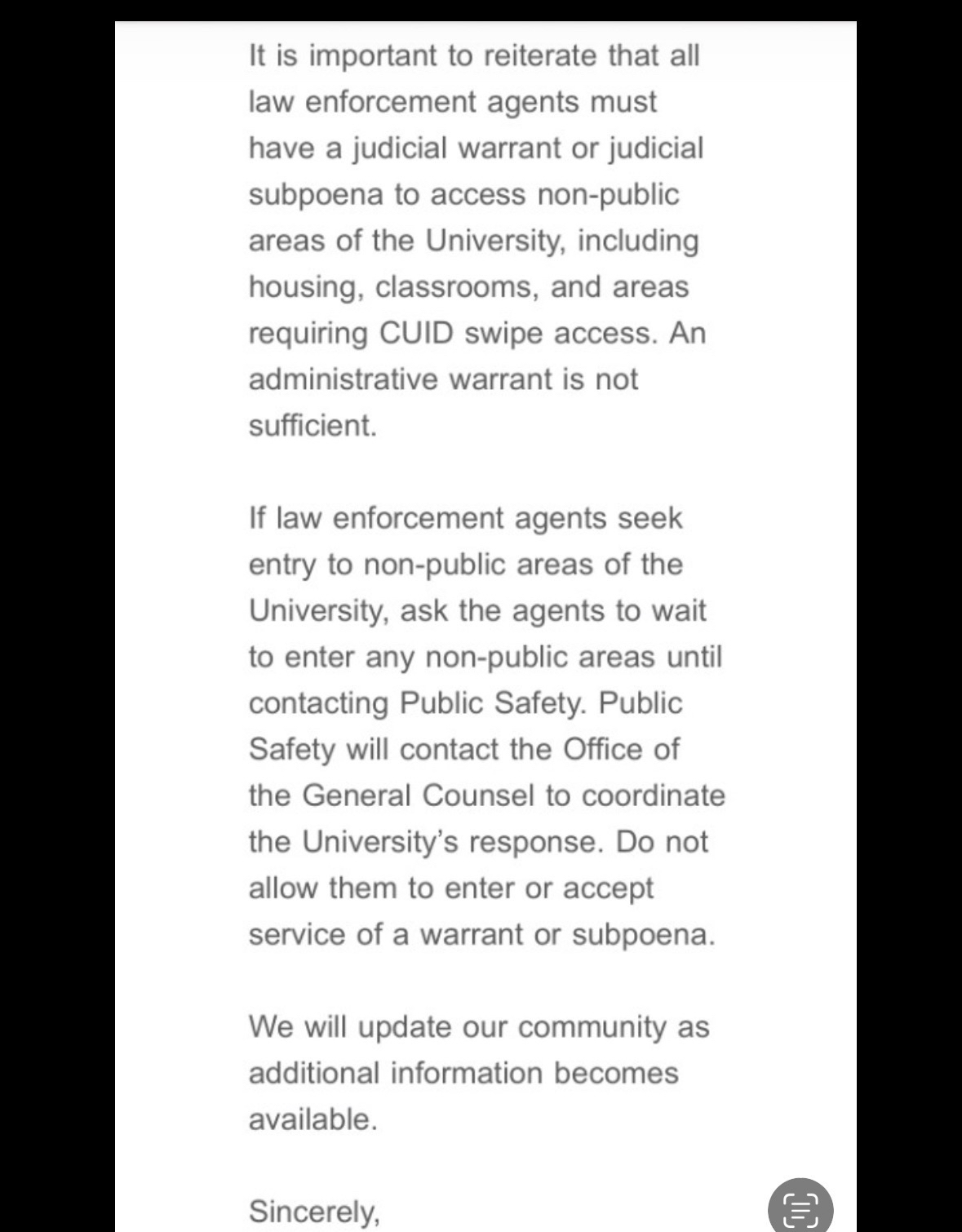Click the text "additional information becomes"
This screenshot has height=1232, width=962.
tap(463, 1074)
